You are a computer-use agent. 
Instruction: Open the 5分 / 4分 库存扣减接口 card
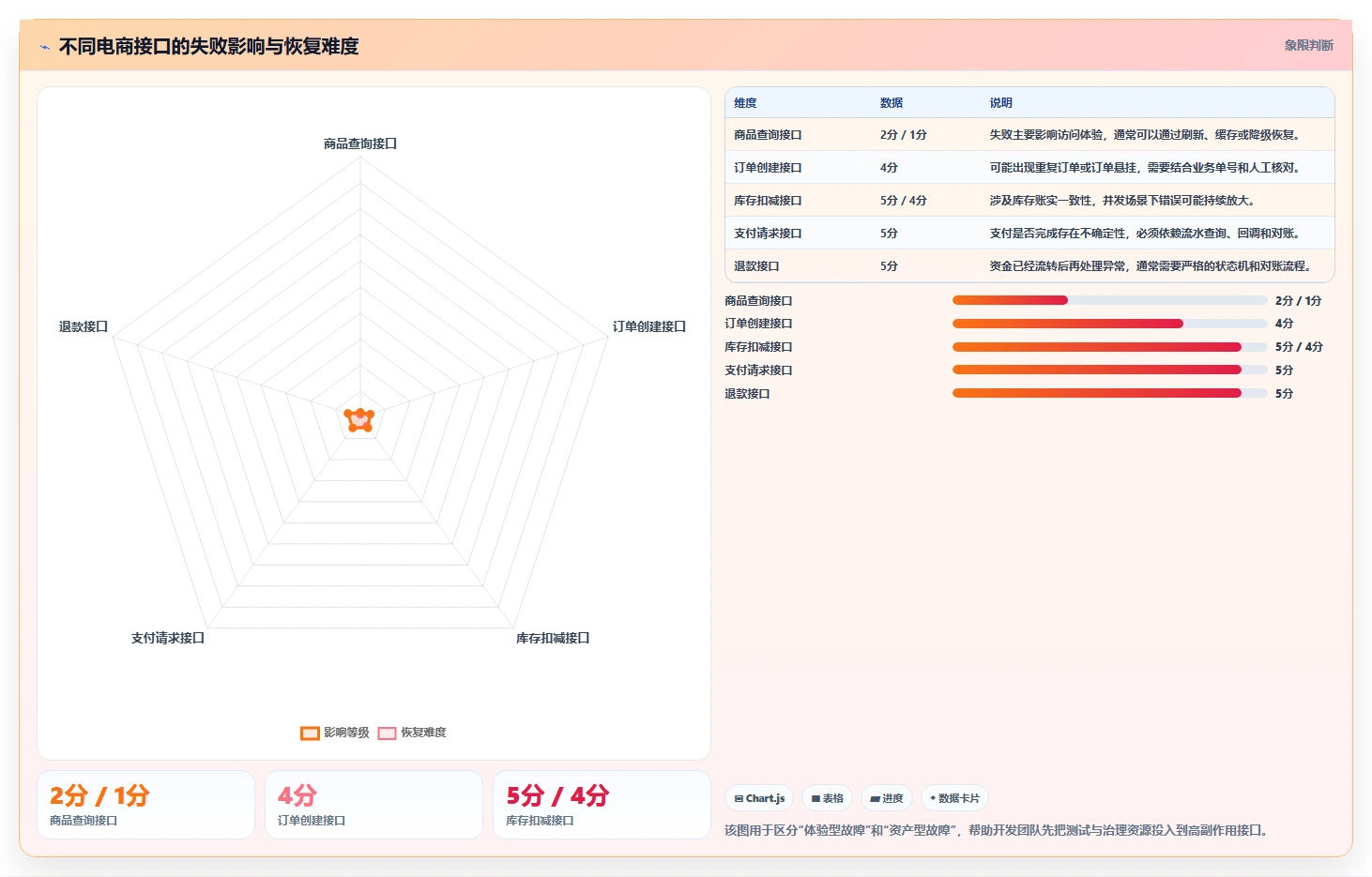tap(602, 805)
